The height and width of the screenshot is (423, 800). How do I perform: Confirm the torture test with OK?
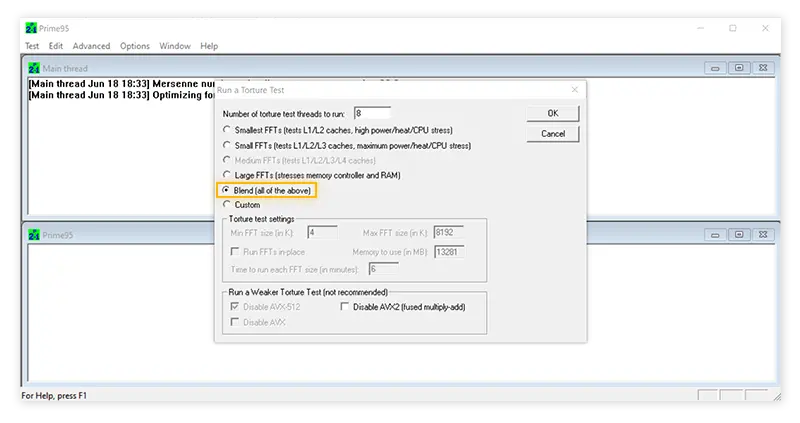pyautogui.click(x=553, y=113)
